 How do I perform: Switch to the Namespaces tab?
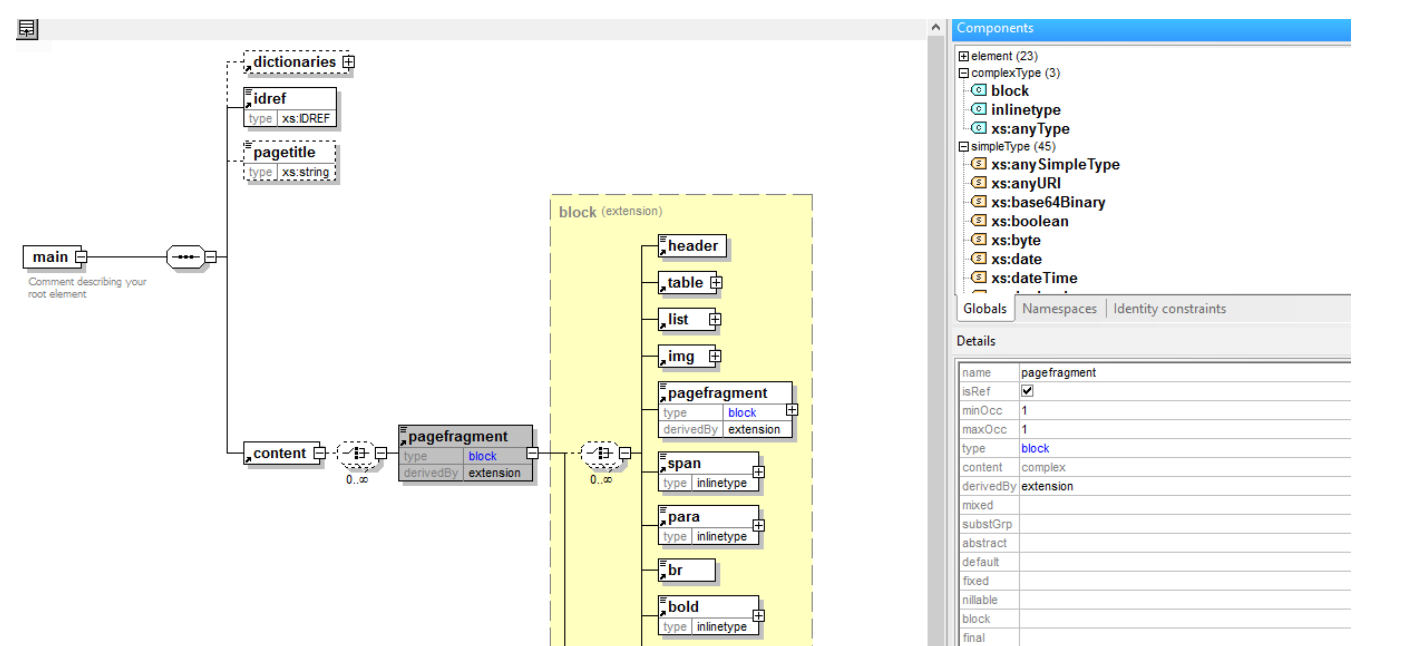click(1059, 309)
